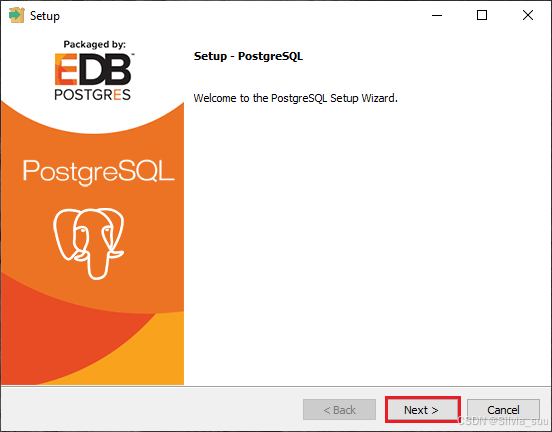Minimize the Setup window

click(x=437, y=15)
